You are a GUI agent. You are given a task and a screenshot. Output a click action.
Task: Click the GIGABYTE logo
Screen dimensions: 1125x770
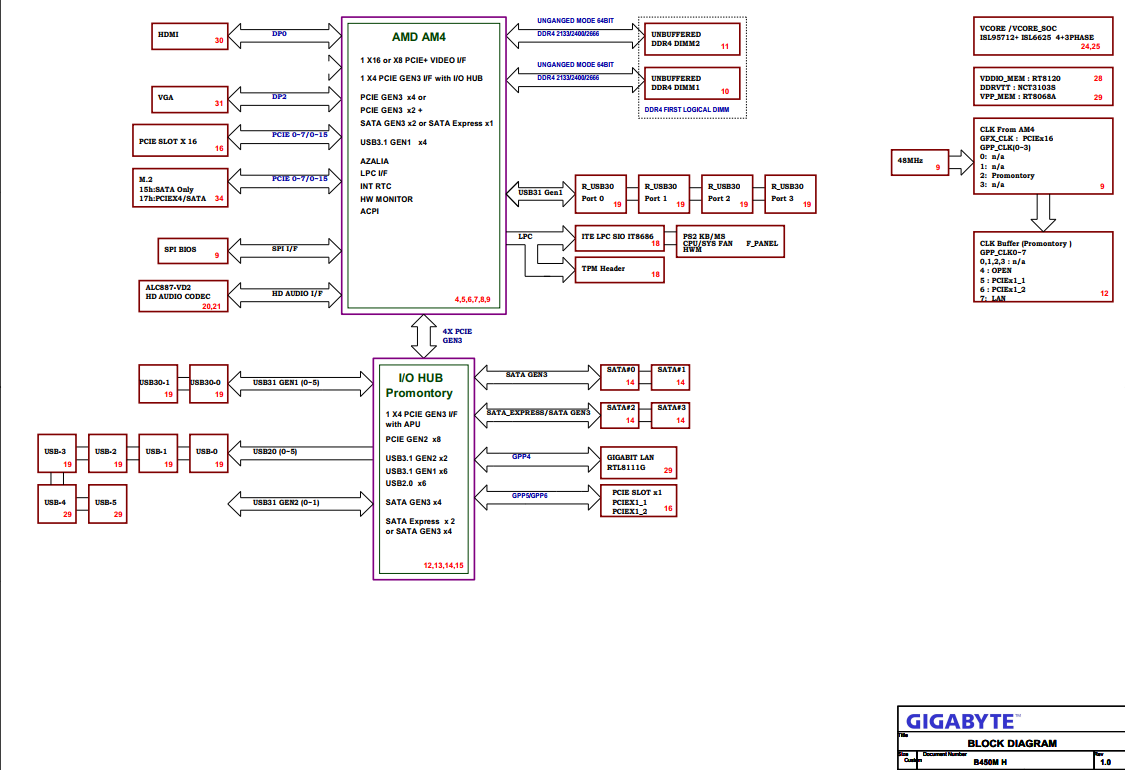[963, 721]
